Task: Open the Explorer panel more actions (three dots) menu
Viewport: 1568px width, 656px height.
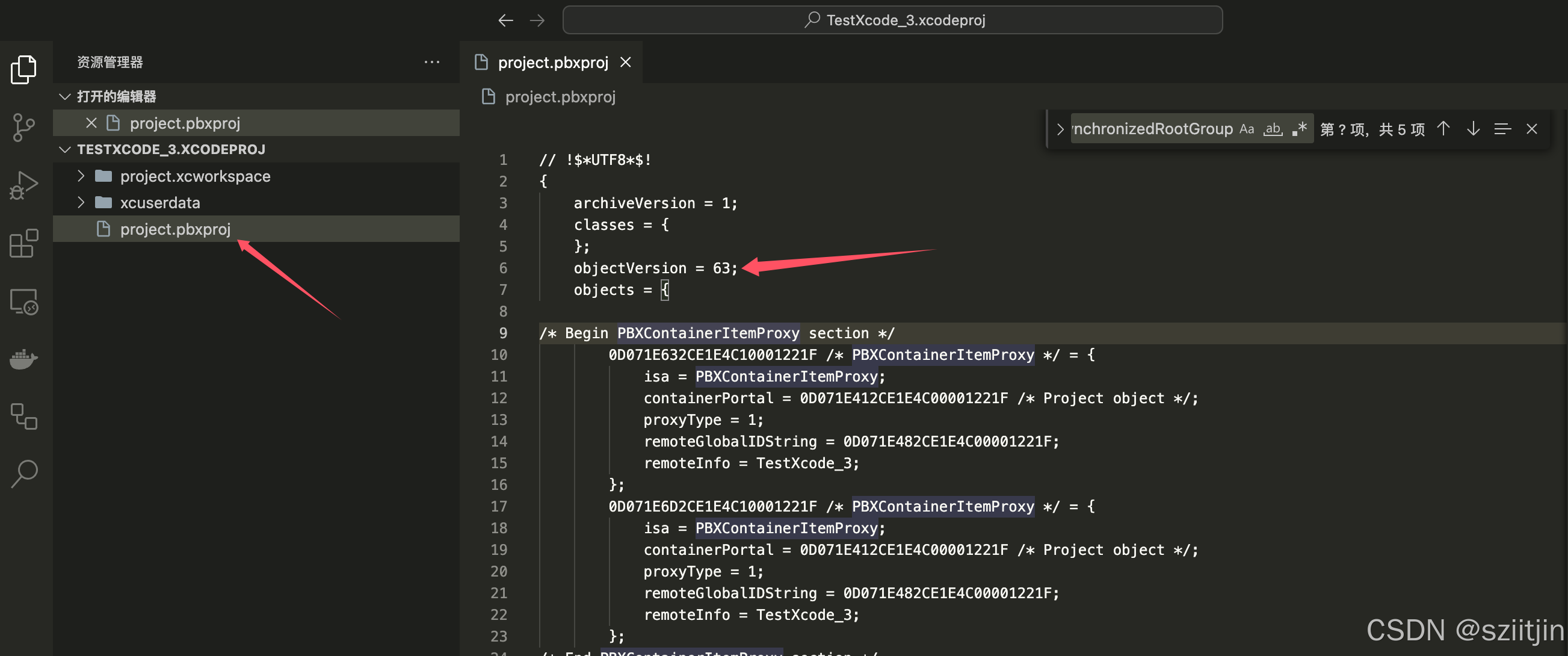Action: [x=431, y=62]
